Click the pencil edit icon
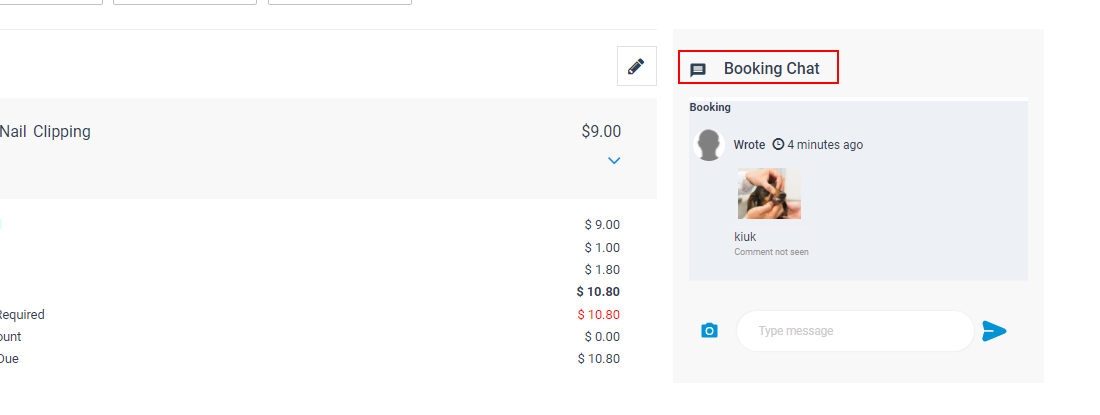Screen dimensions: 1100x415 tap(636, 67)
